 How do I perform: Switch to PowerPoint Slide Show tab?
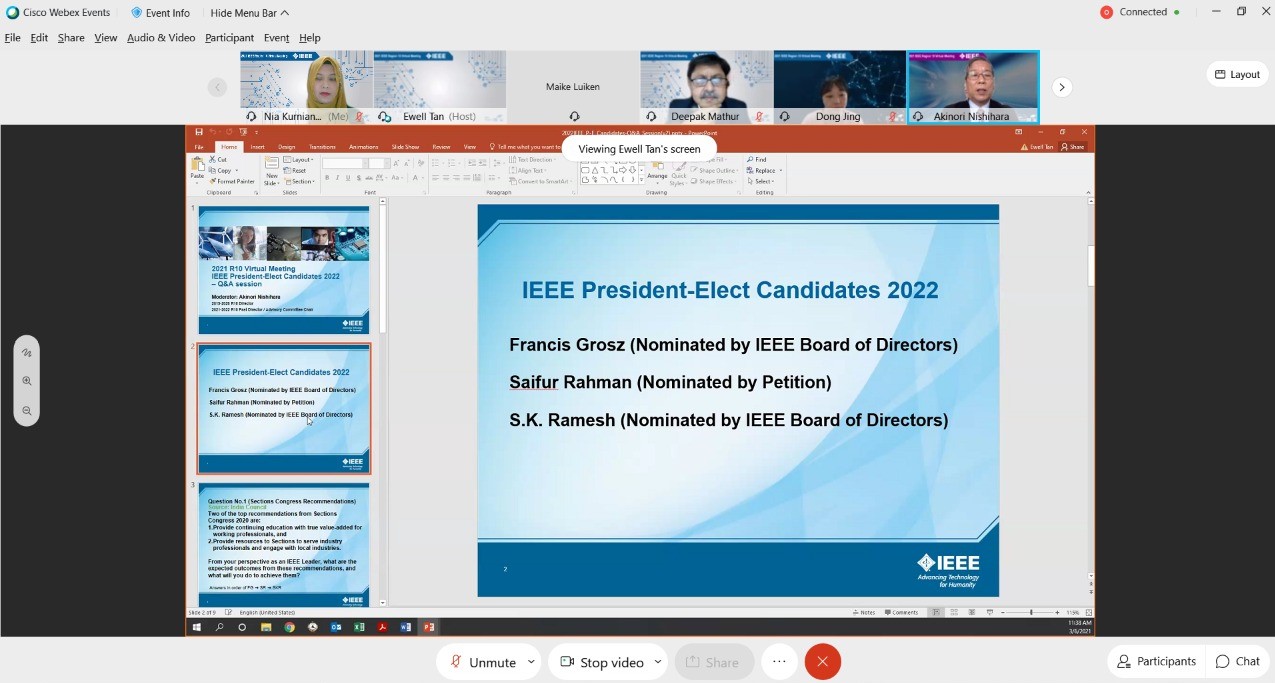405,147
